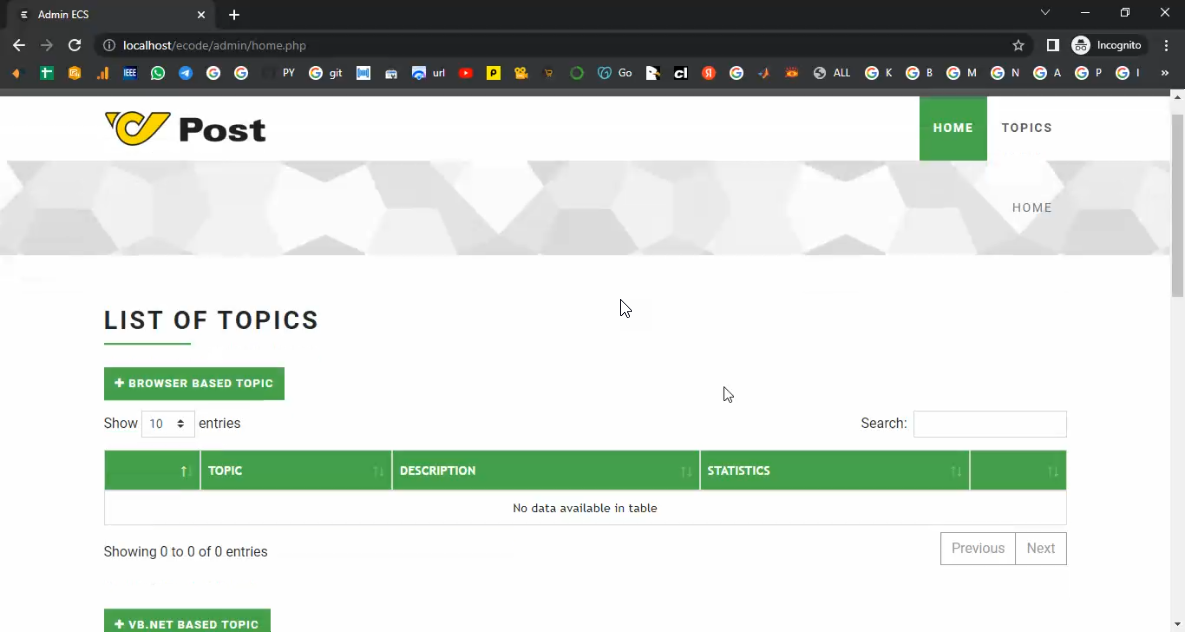Open the 'url' bookmark
The height and width of the screenshot is (632, 1185).
429,73
